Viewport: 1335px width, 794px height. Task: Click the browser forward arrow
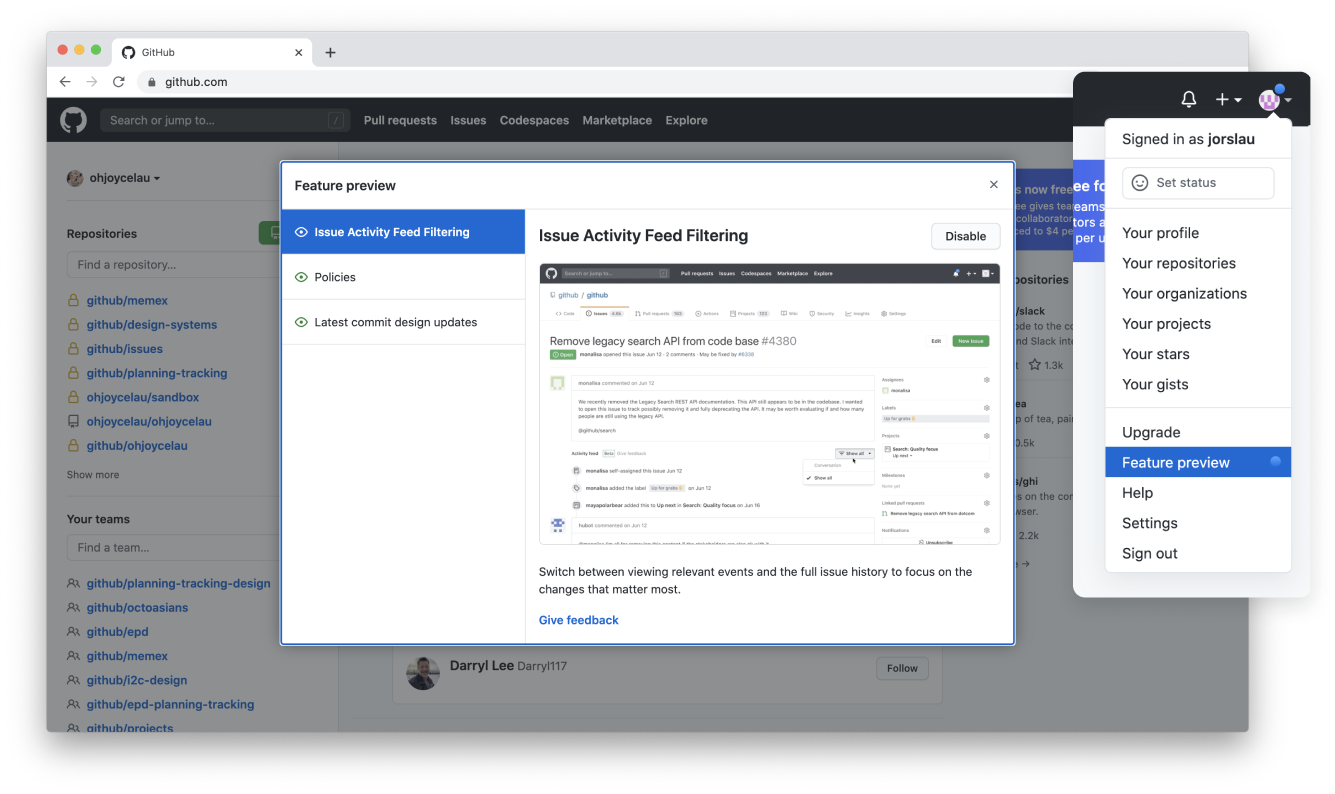click(92, 82)
